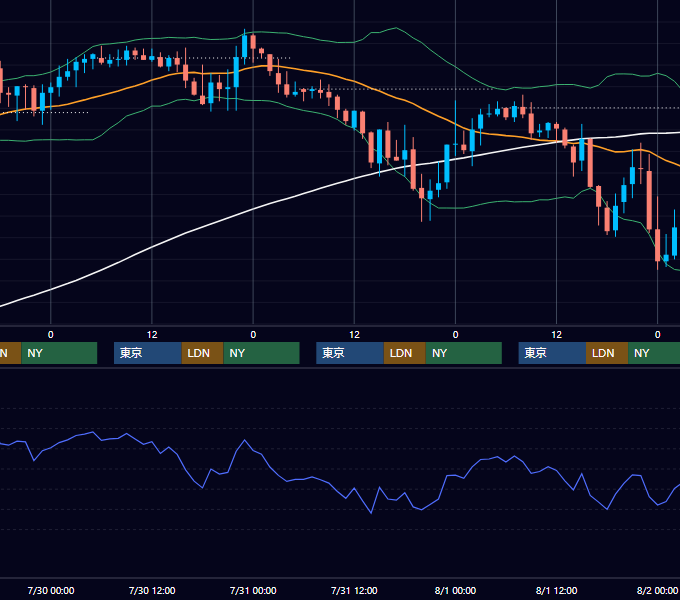Image resolution: width=680 pixels, height=600 pixels.
Task: Click the 7/30 12:00 date label
Action: tap(152, 590)
